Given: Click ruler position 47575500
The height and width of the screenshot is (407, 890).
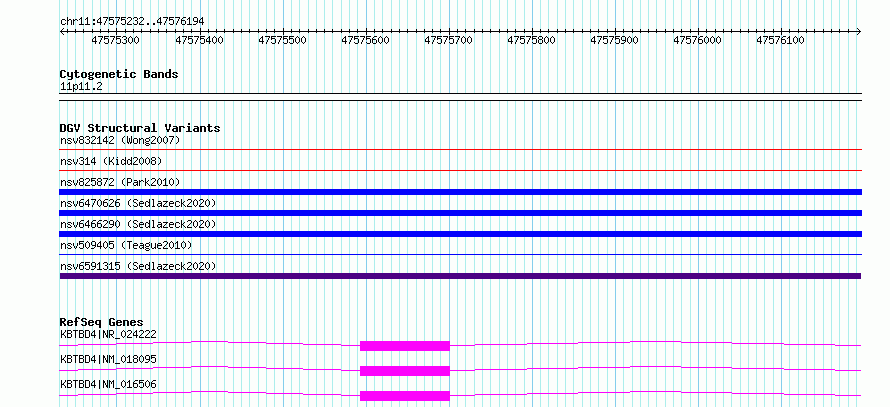Looking at the screenshot, I should 282,41.
